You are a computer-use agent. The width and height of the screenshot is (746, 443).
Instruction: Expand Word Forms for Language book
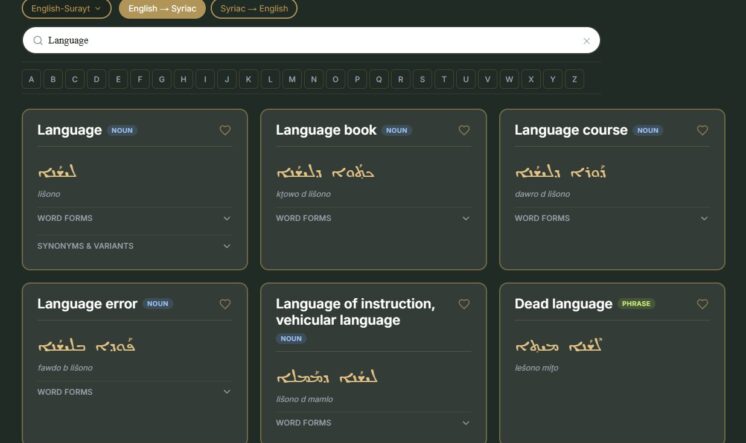click(372, 218)
